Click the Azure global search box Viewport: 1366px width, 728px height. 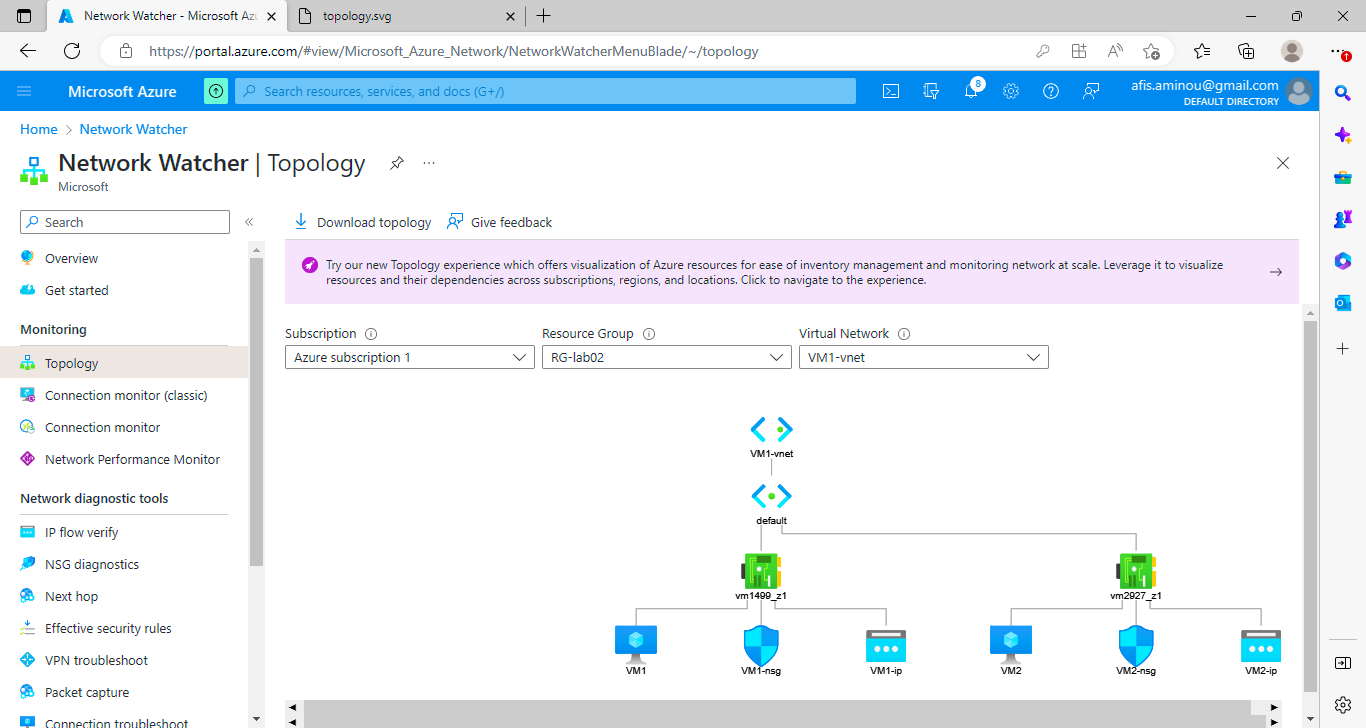545,91
